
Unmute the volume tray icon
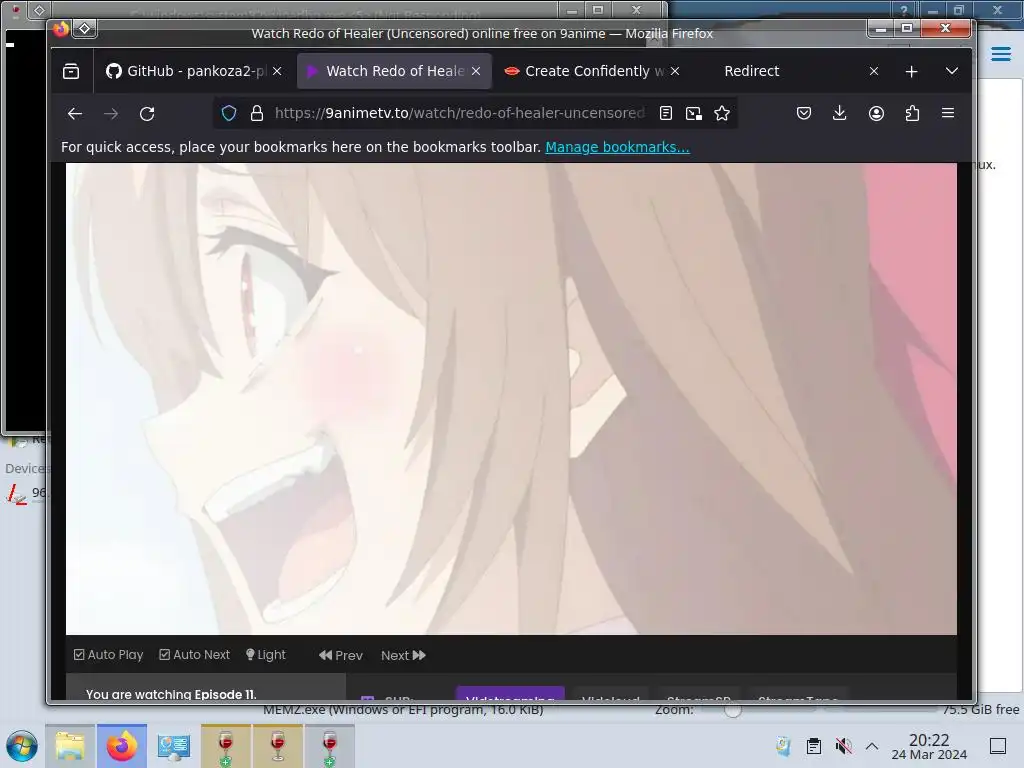(x=844, y=746)
